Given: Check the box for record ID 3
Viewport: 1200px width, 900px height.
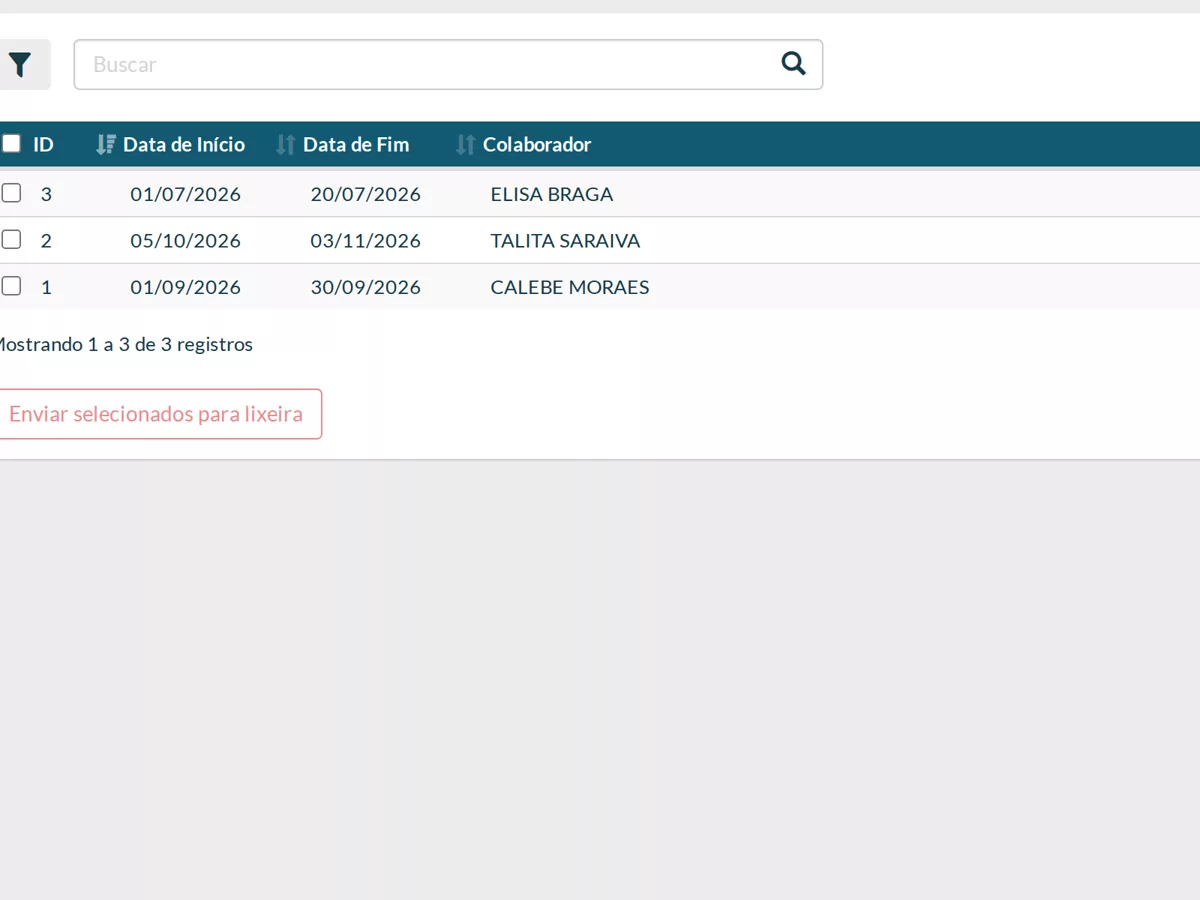Looking at the screenshot, I should pos(11,193).
